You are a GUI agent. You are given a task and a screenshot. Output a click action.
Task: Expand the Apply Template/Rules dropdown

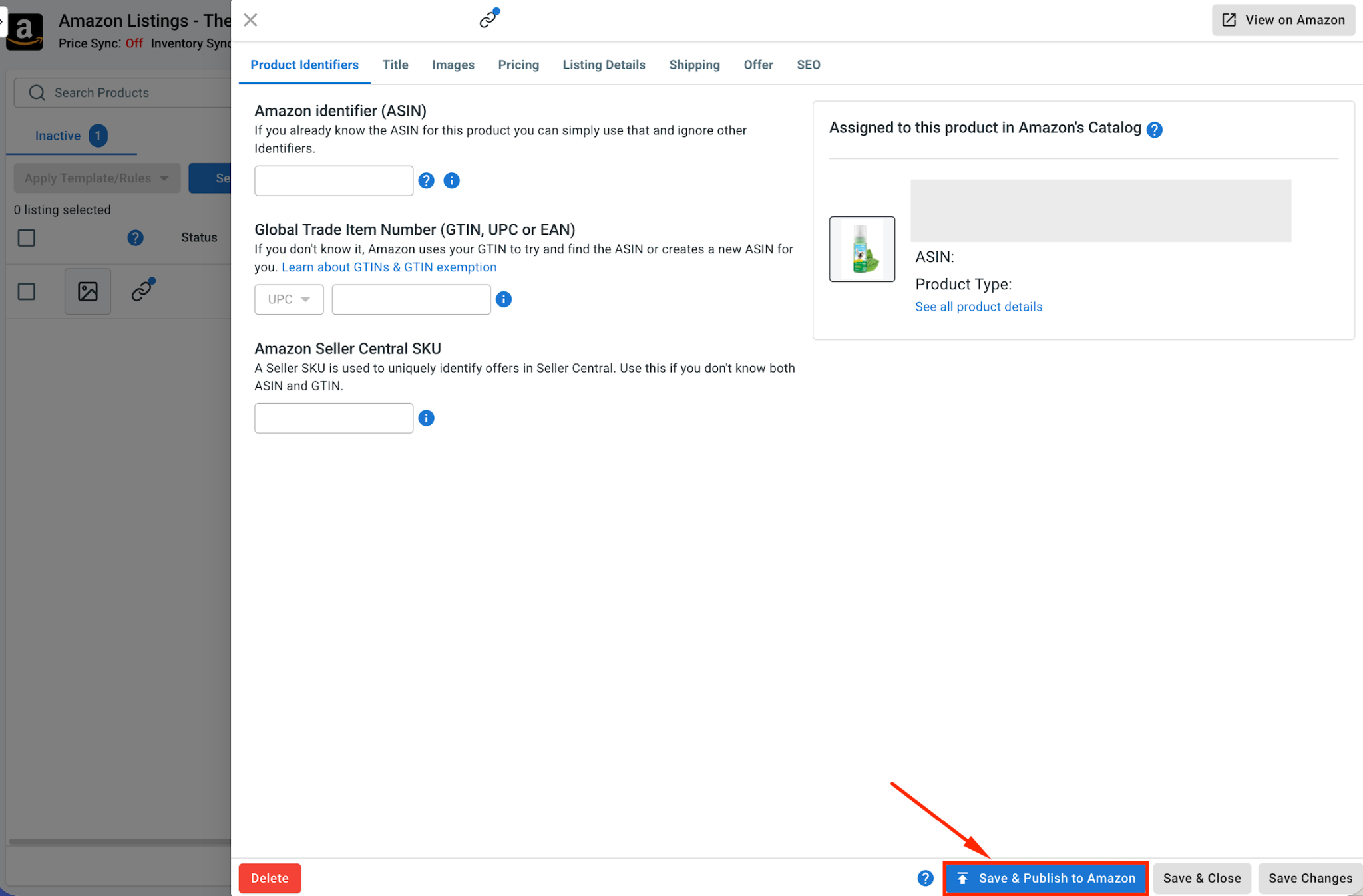coord(97,178)
